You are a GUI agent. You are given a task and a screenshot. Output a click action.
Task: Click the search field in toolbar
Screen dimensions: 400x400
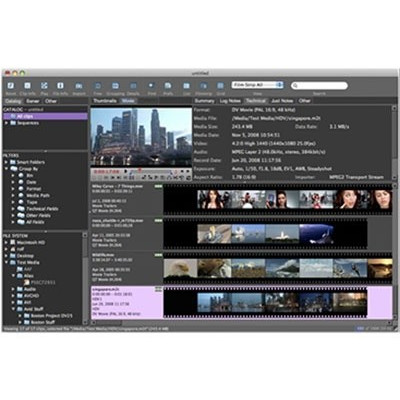pos(319,86)
